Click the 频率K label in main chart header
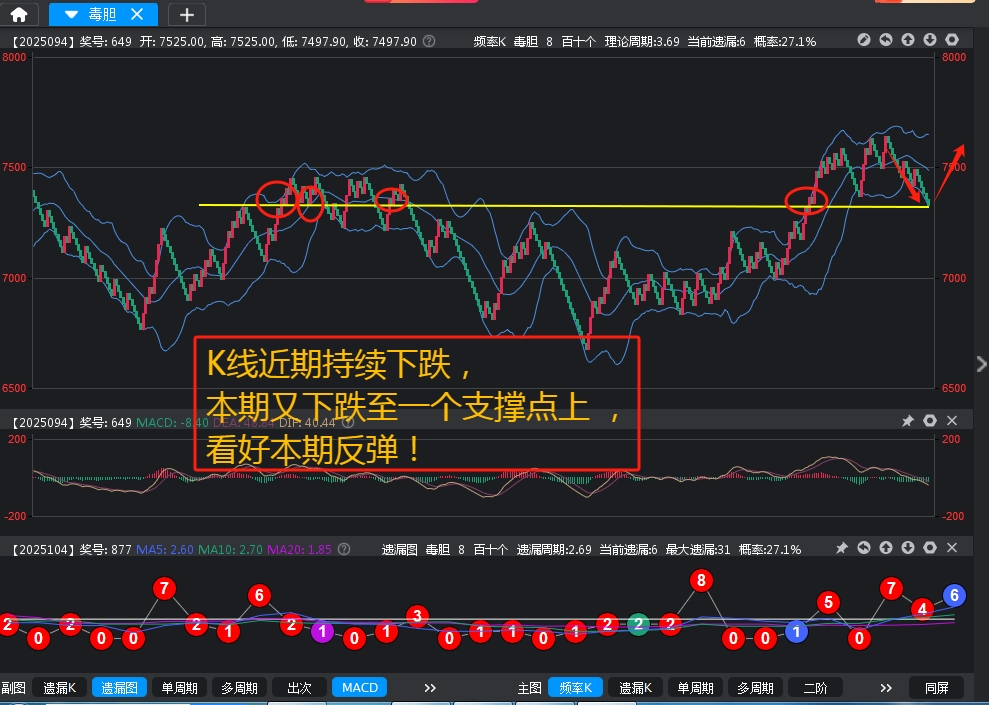 pyautogui.click(x=490, y=42)
